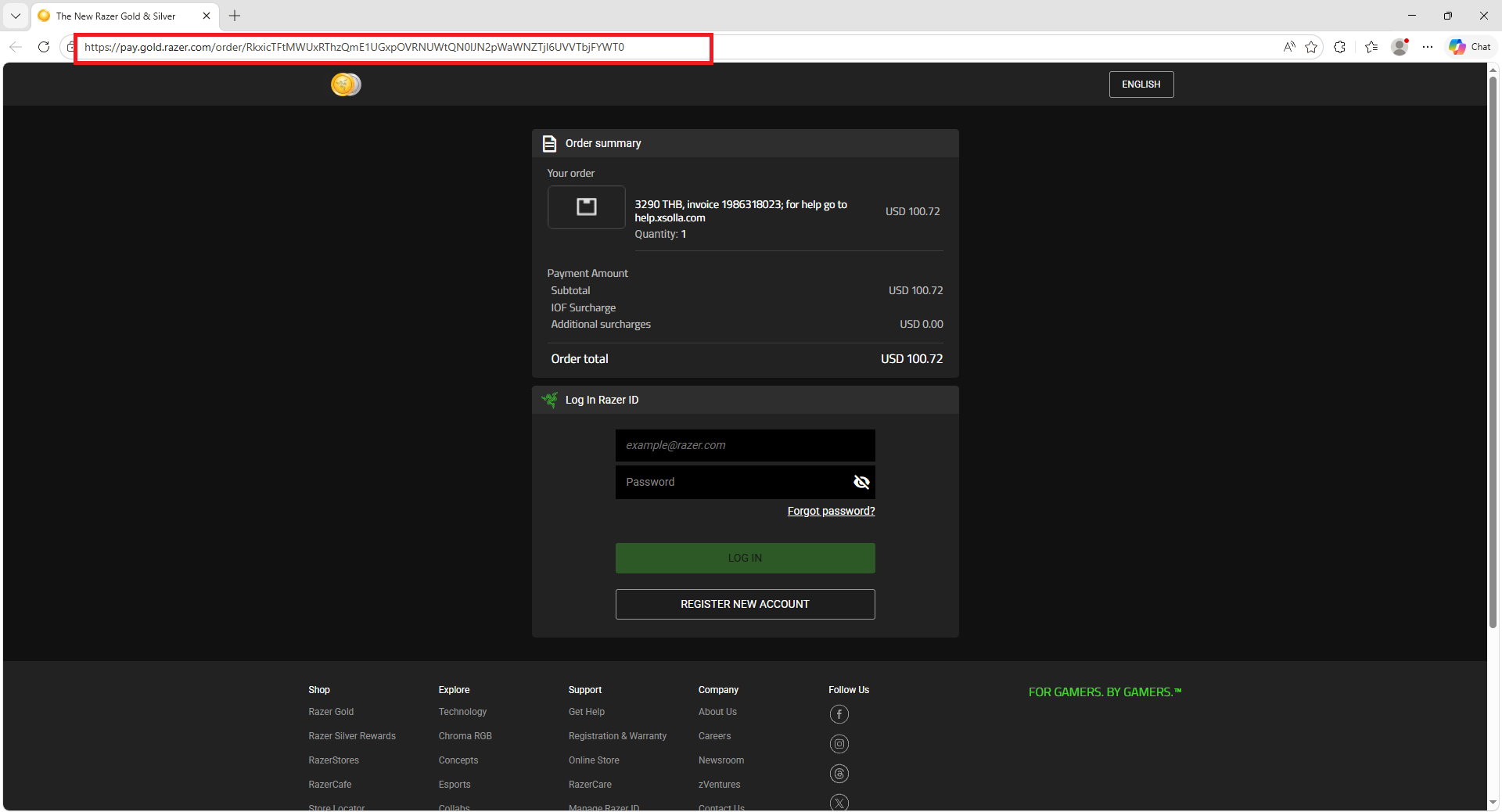
Task: Open the zVentures footer link
Action: [x=719, y=785]
